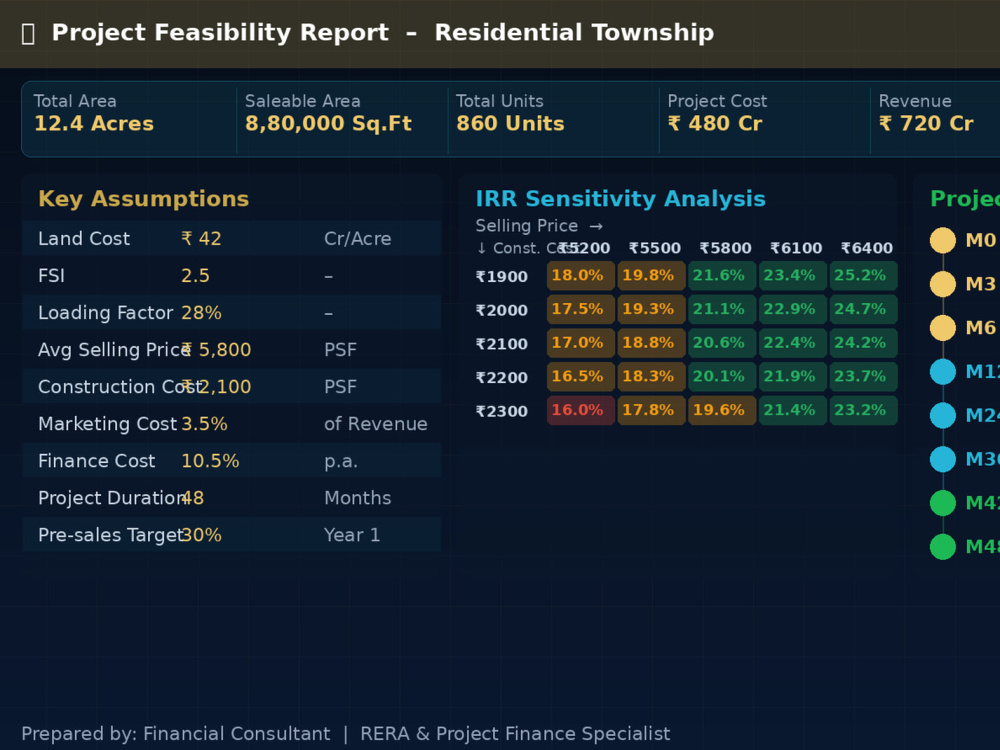
Task: Click the Saleable Area 8,80,000 Sq.Ft value
Action: [x=328, y=123]
